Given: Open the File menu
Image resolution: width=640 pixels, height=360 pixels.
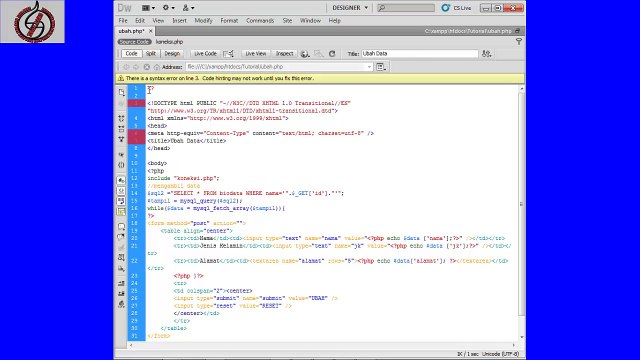Looking at the screenshot, I should [123, 20].
